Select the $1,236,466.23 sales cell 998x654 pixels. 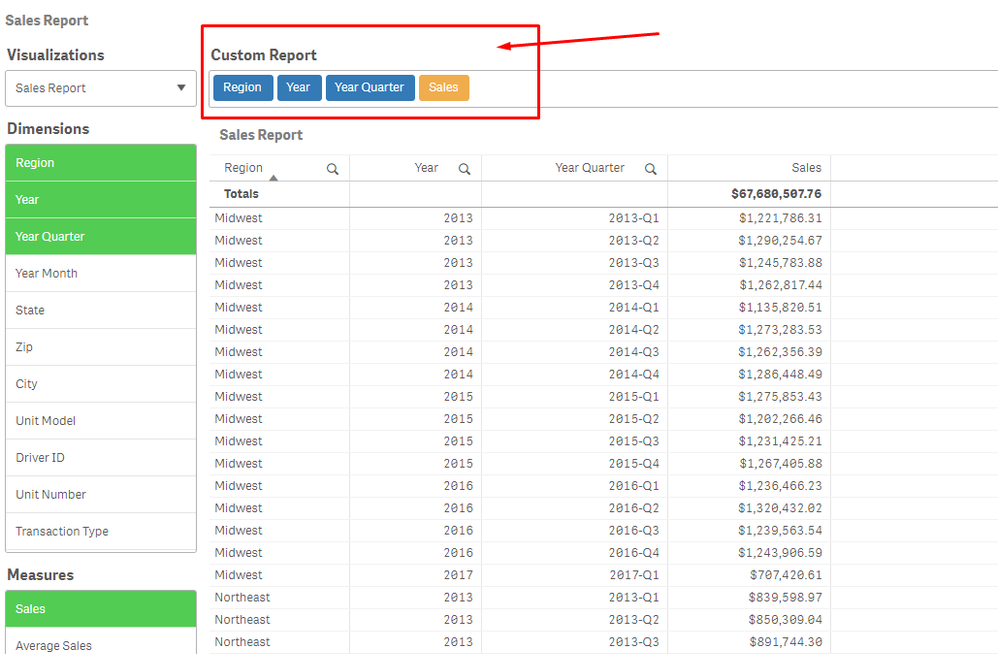pos(780,485)
